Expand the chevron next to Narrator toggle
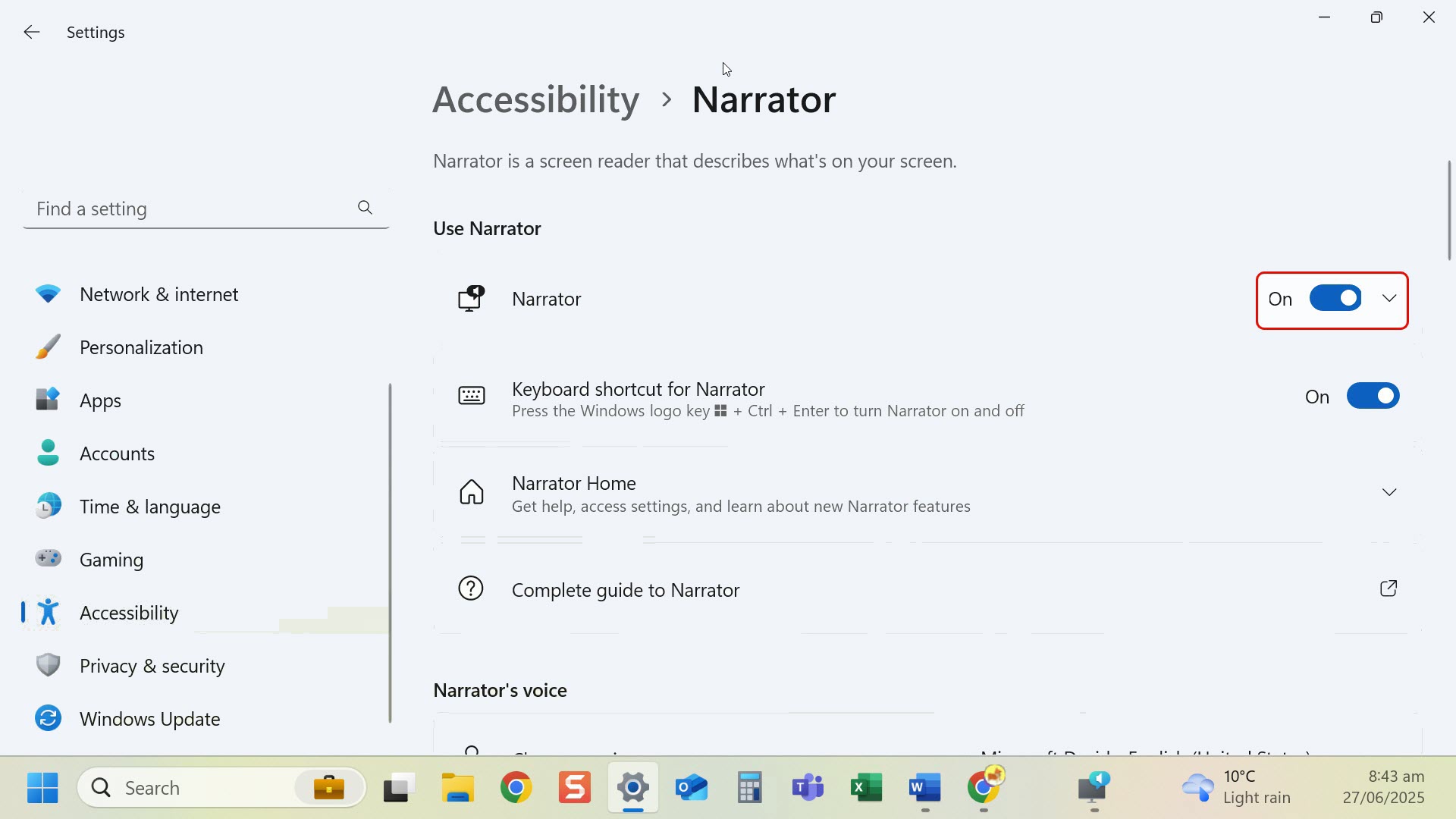Screen dimensions: 1456x819 point(1389,299)
